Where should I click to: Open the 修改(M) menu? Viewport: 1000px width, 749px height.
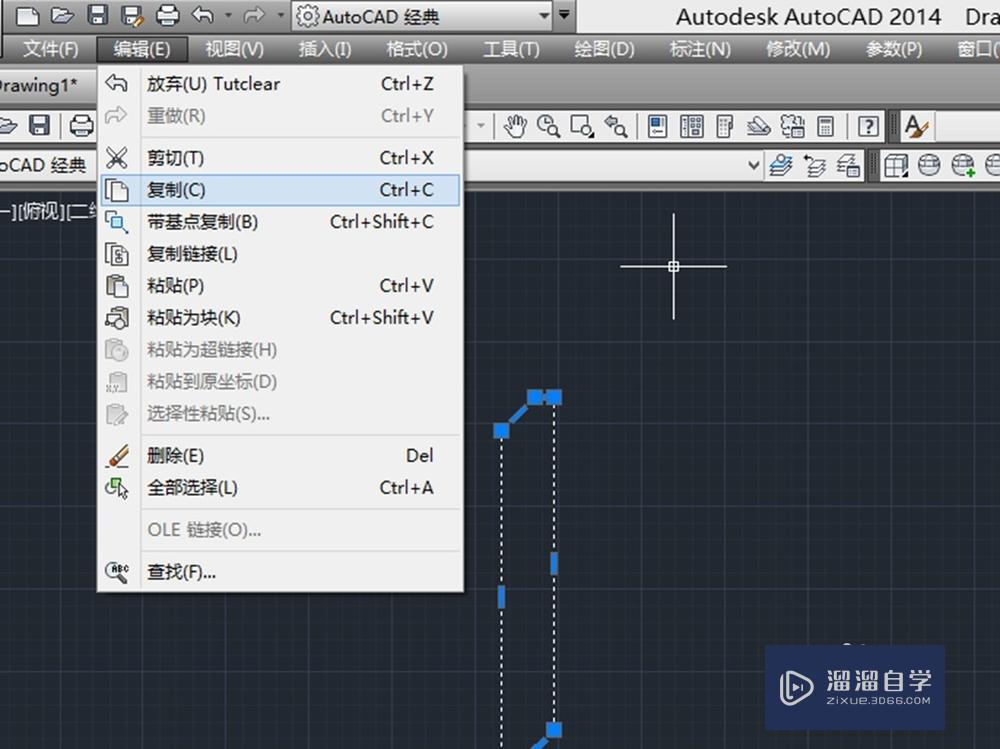click(798, 48)
